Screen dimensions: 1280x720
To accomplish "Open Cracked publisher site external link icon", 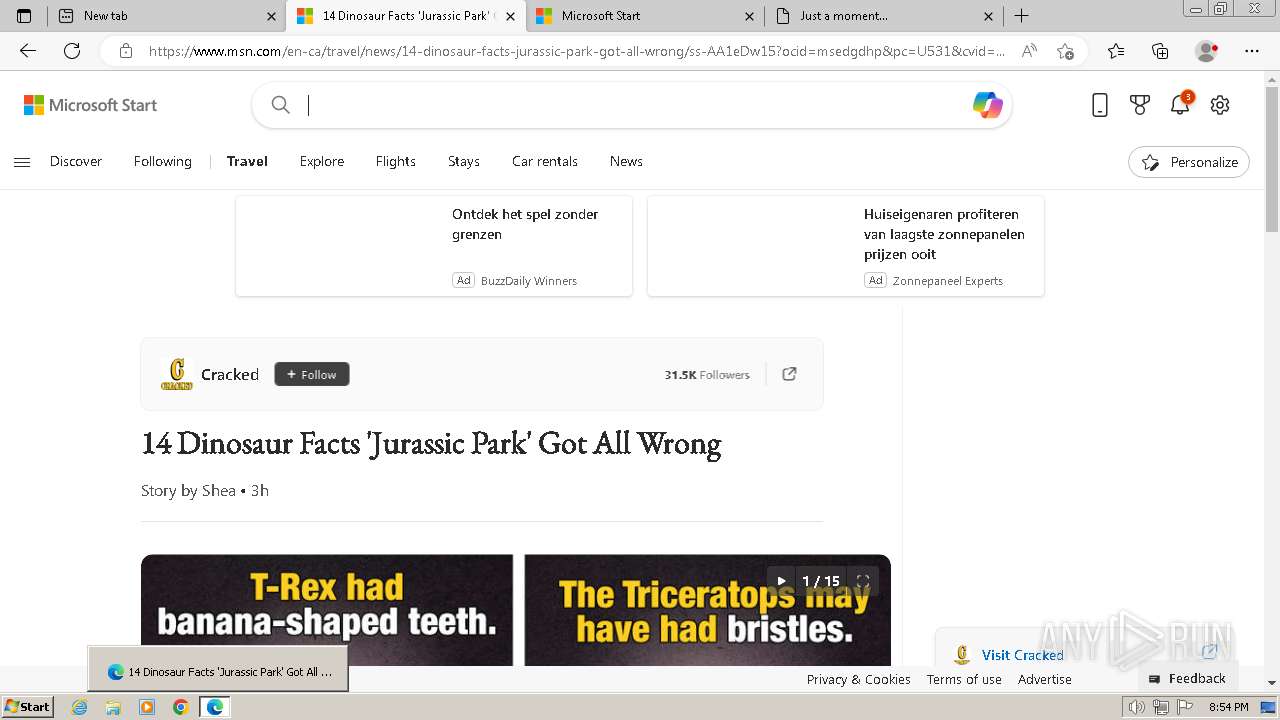I will (789, 374).
